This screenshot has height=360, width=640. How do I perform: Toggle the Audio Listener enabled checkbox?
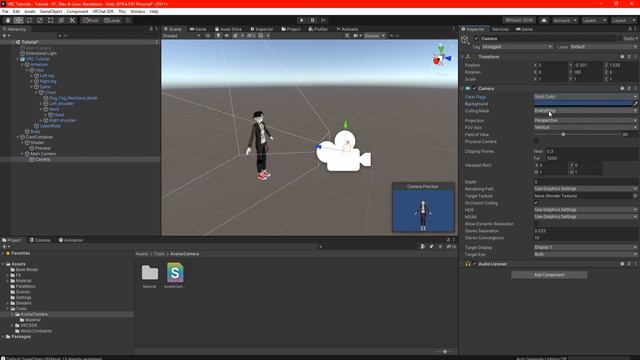coord(474,264)
